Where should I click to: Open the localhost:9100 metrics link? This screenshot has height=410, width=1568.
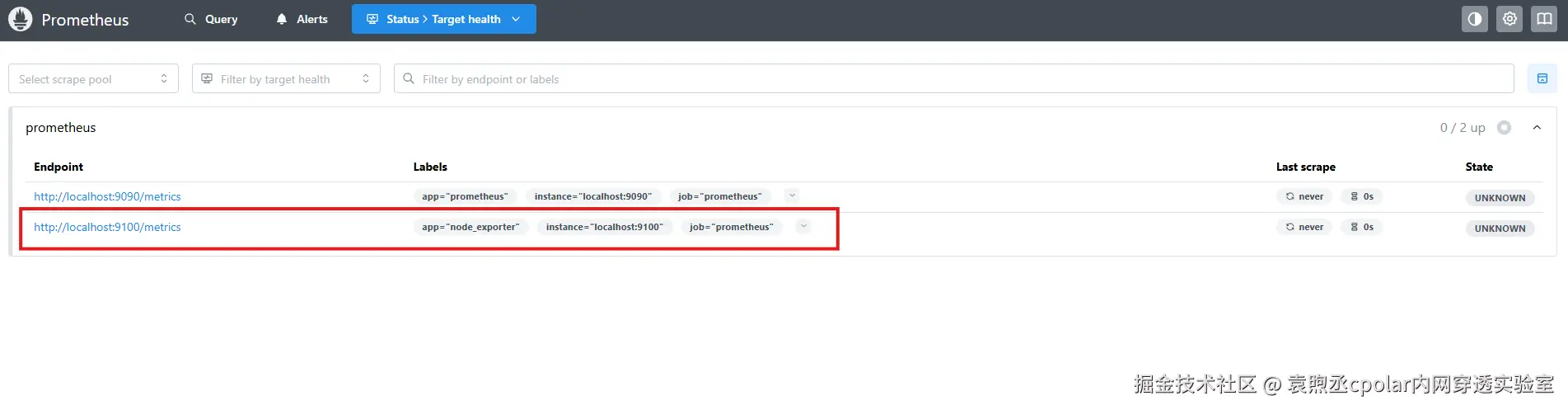(107, 227)
